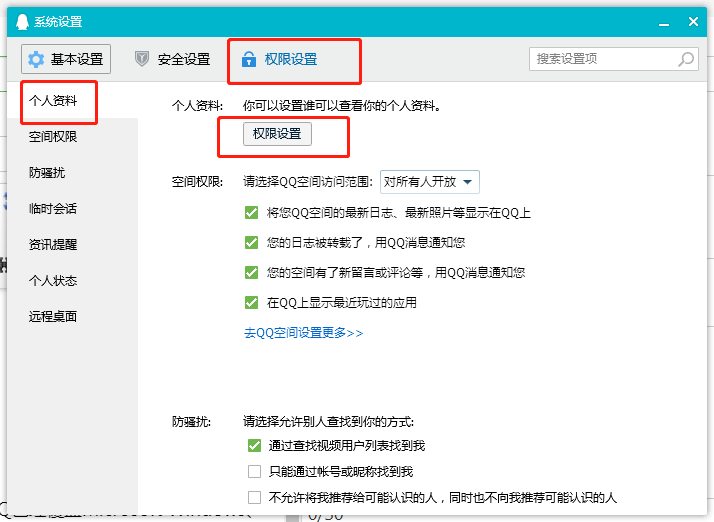The width and height of the screenshot is (714, 522).
Task: Click the 请选择允许别人查找到你的方式 text
Action: (x=328, y=422)
